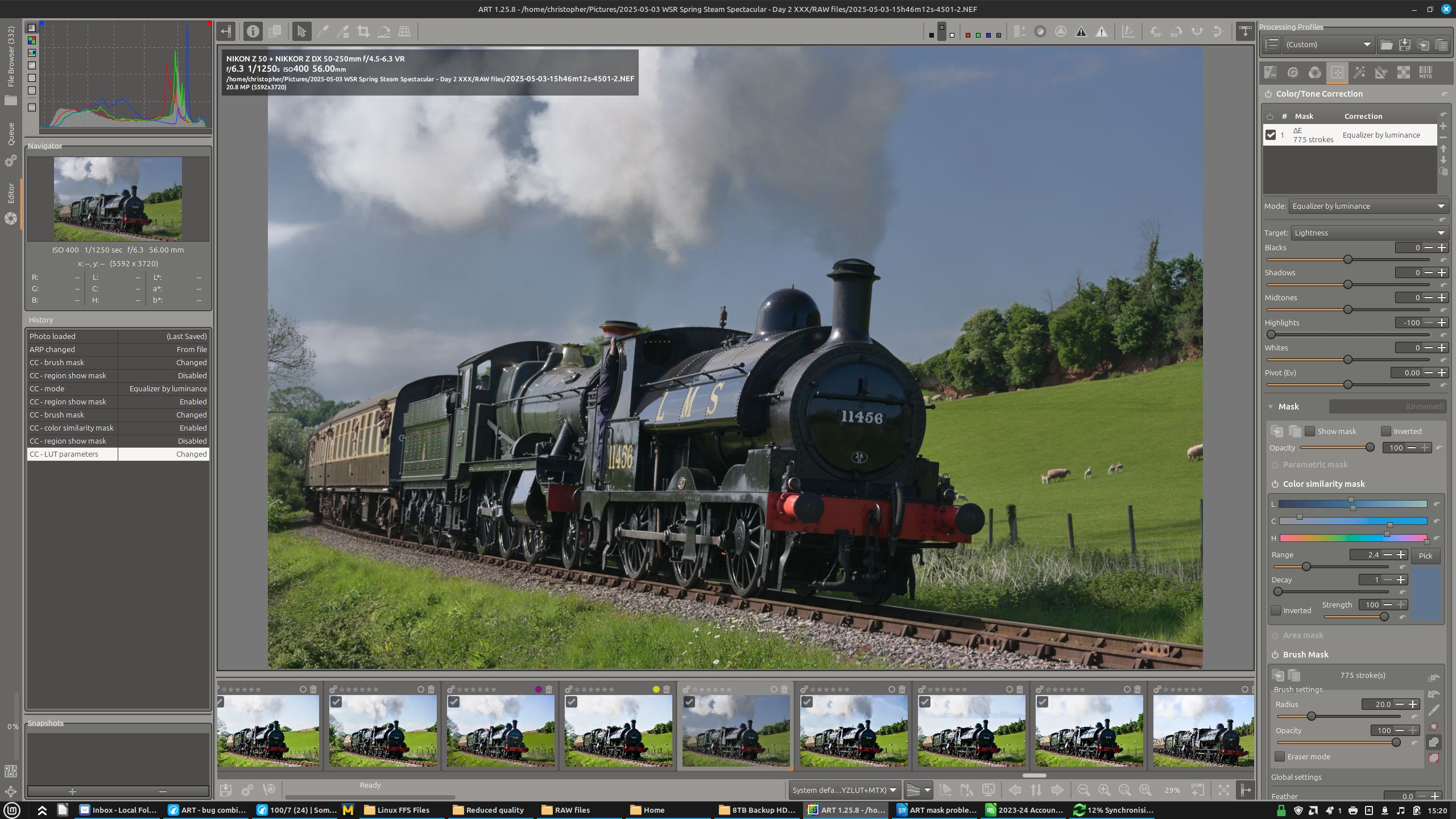
Task: Enable the Show mask checkbox
Action: pyautogui.click(x=1310, y=431)
